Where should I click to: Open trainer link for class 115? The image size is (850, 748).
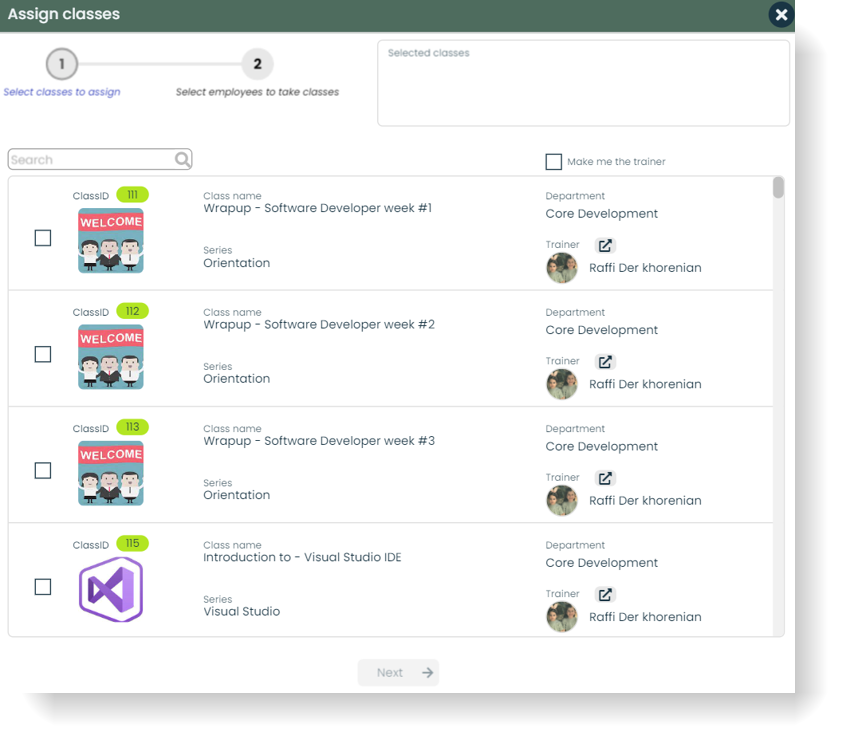coord(605,595)
